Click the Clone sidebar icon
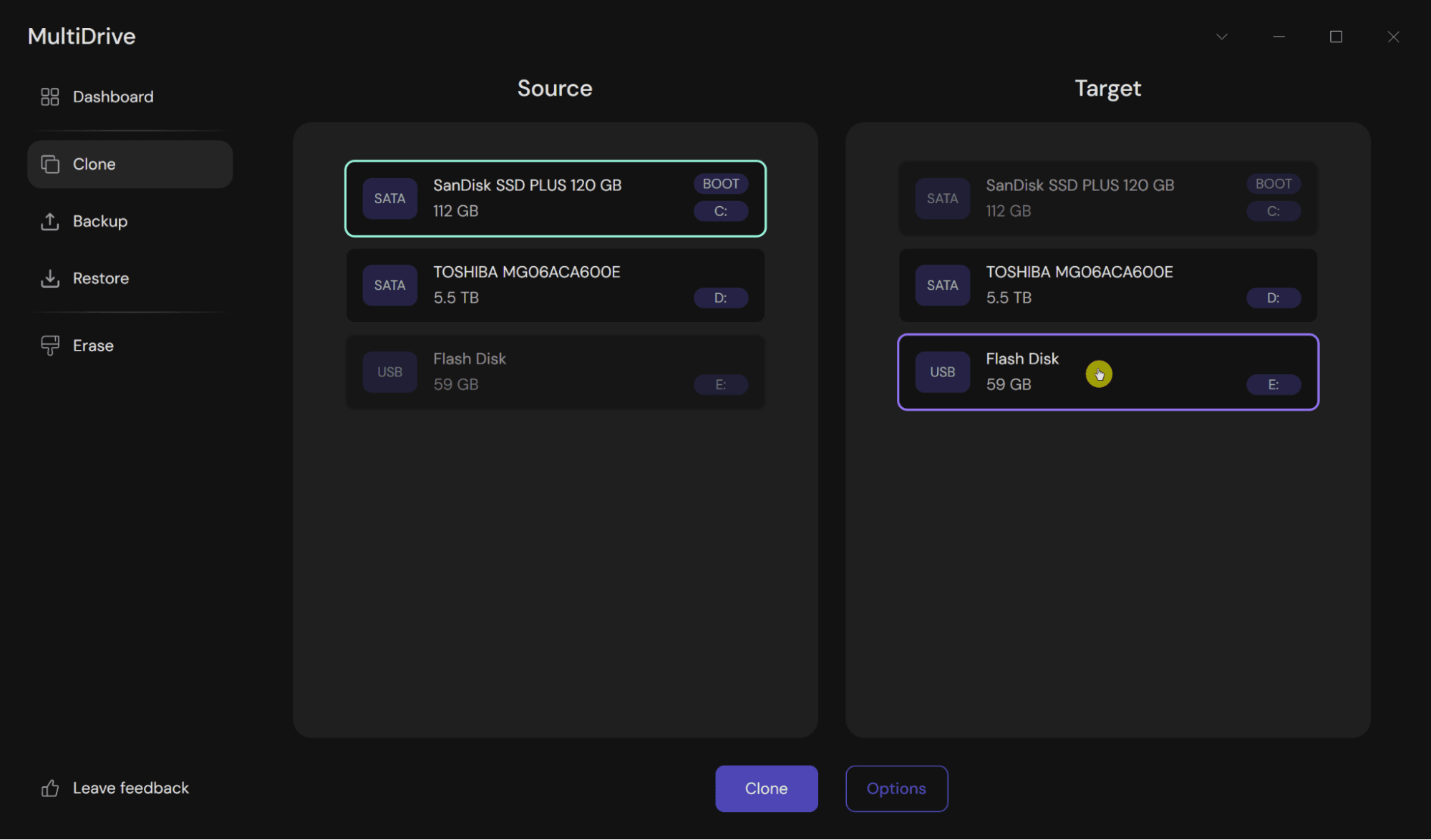Image resolution: width=1431 pixels, height=840 pixels. click(49, 164)
